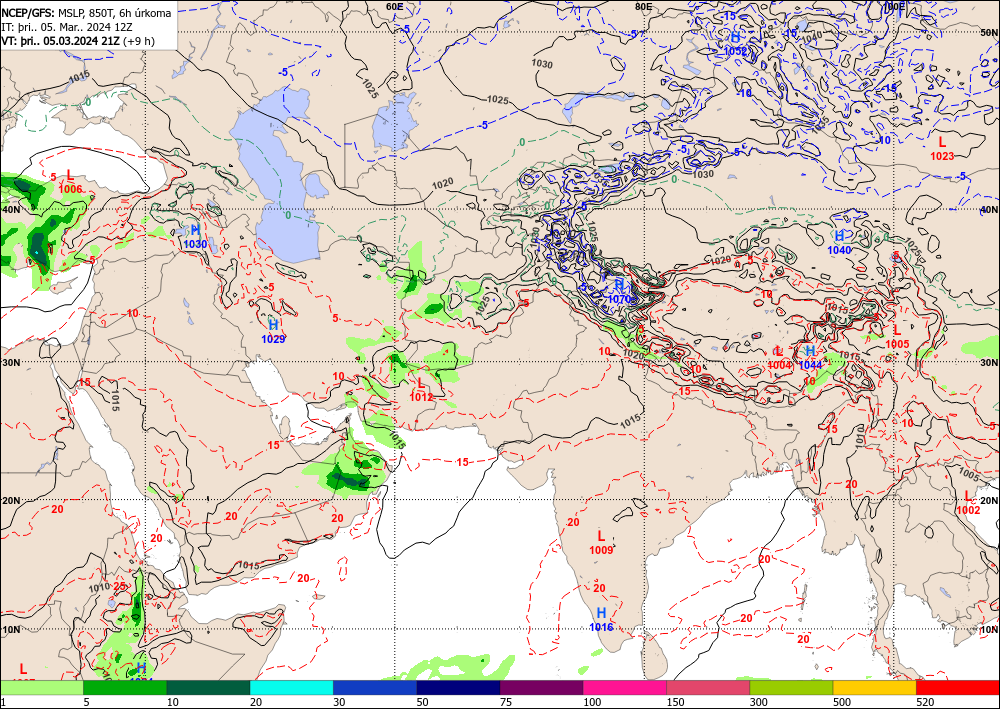The image size is (1000, 709).
Task: Pick the navy 50–75 legend swatch
Action: 459,687
